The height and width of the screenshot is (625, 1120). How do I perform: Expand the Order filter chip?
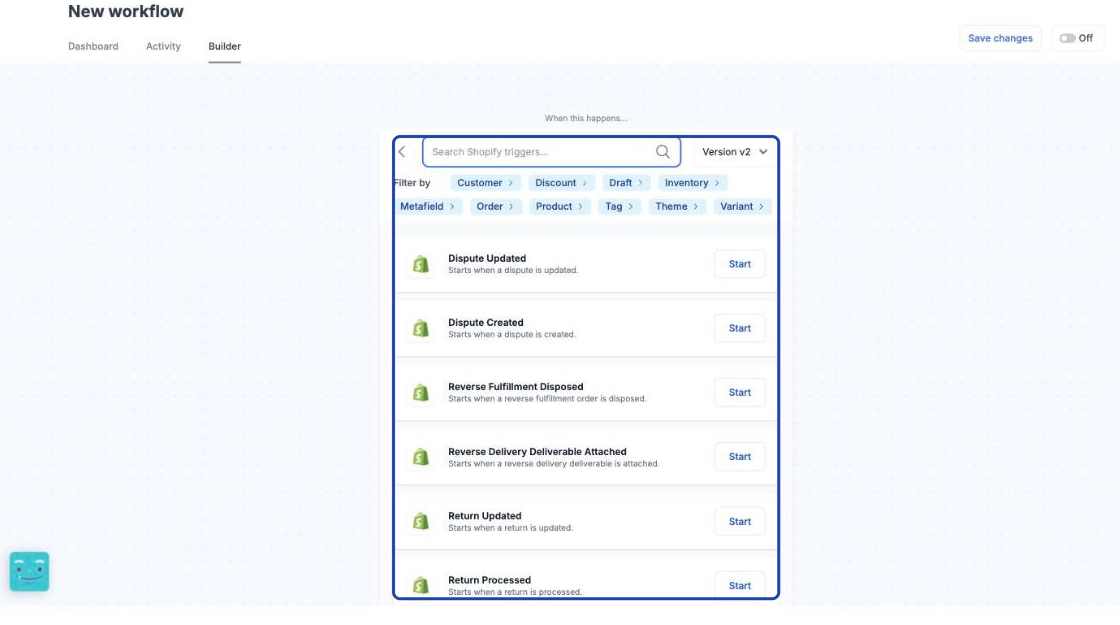pos(495,206)
